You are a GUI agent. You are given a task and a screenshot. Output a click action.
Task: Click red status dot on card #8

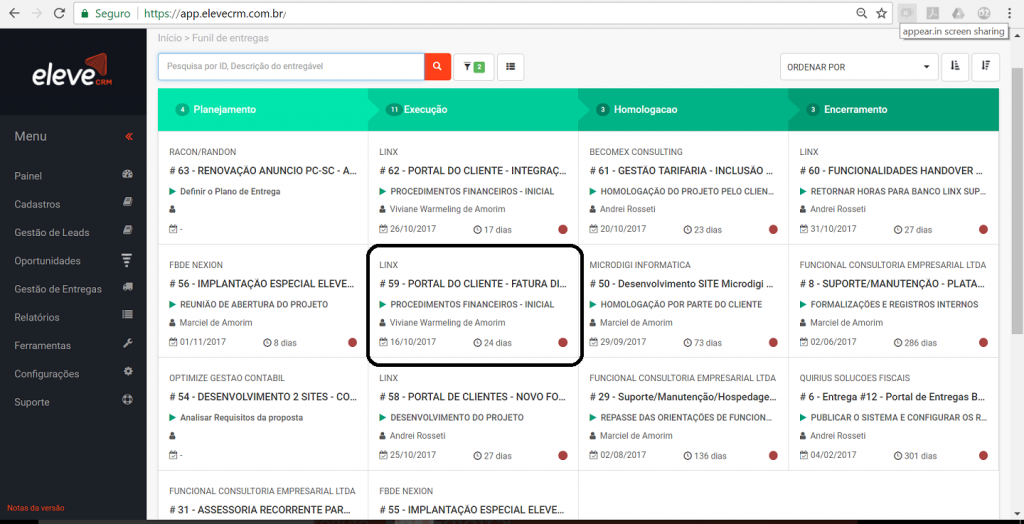tap(984, 342)
